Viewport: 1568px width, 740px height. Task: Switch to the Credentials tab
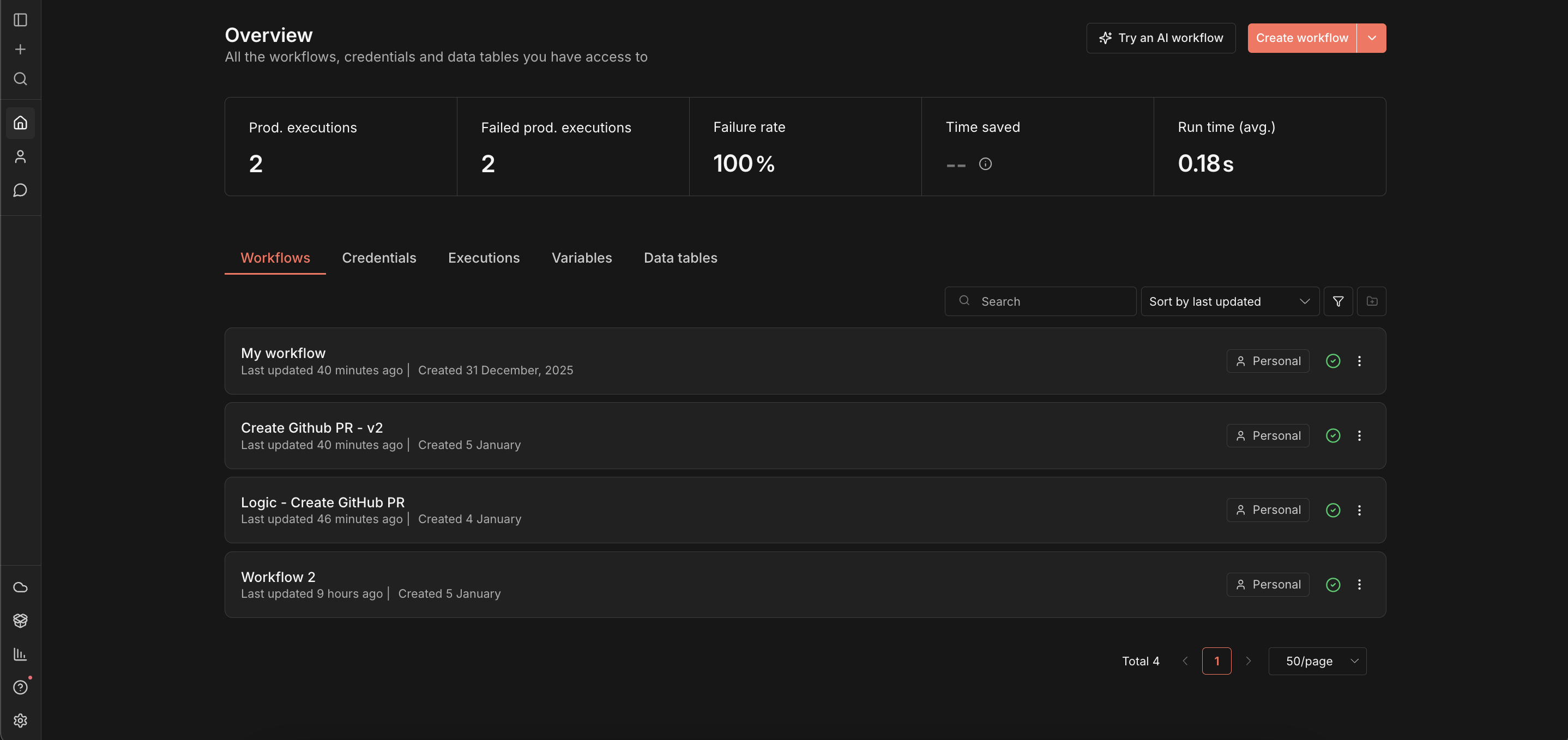tap(379, 257)
